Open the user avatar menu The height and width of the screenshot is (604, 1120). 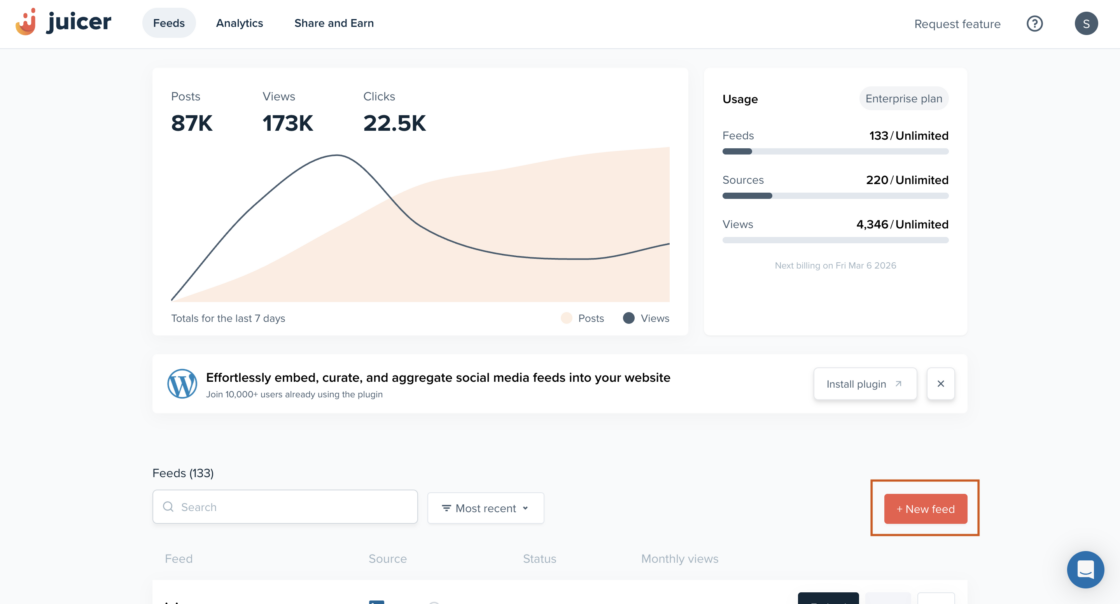1086,24
